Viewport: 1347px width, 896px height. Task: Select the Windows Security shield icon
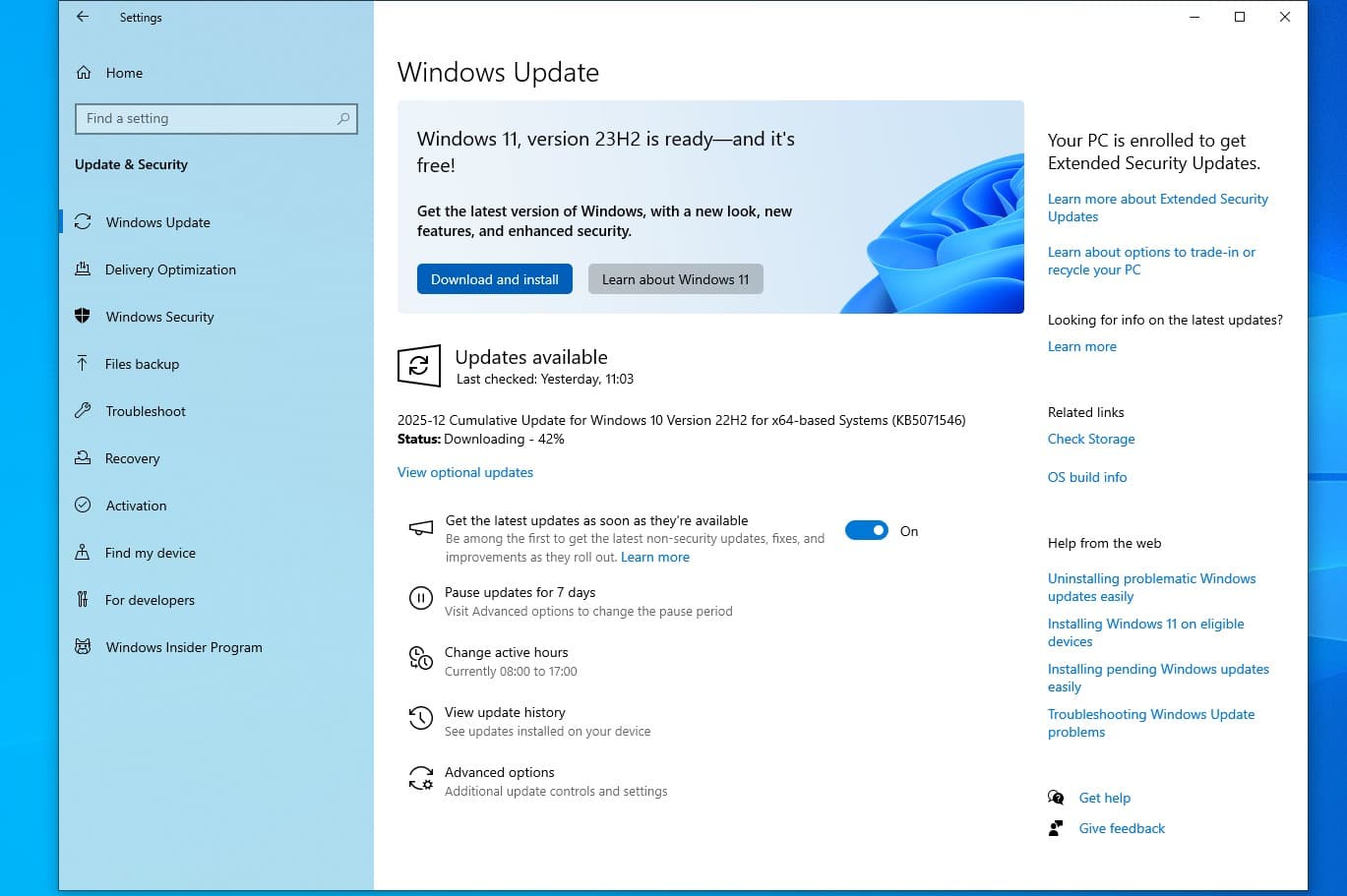(82, 316)
